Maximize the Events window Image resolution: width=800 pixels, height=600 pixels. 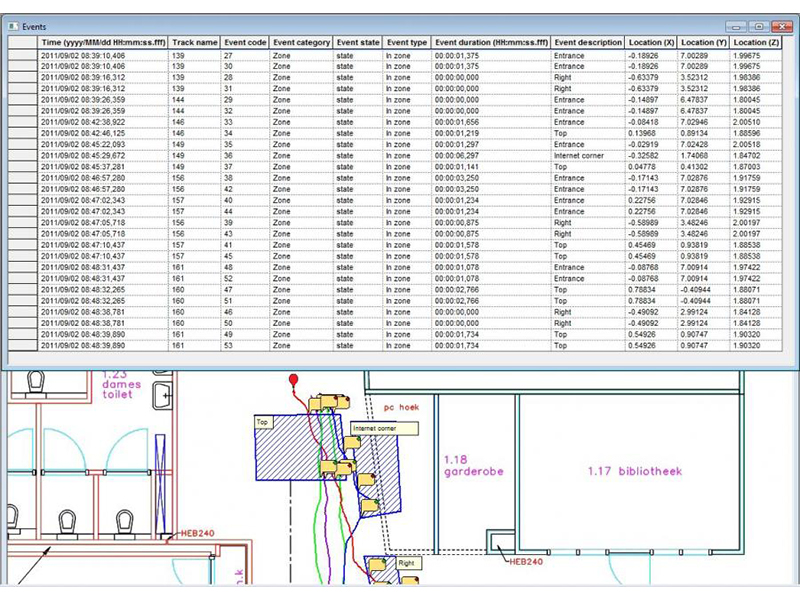pyautogui.click(x=758, y=26)
